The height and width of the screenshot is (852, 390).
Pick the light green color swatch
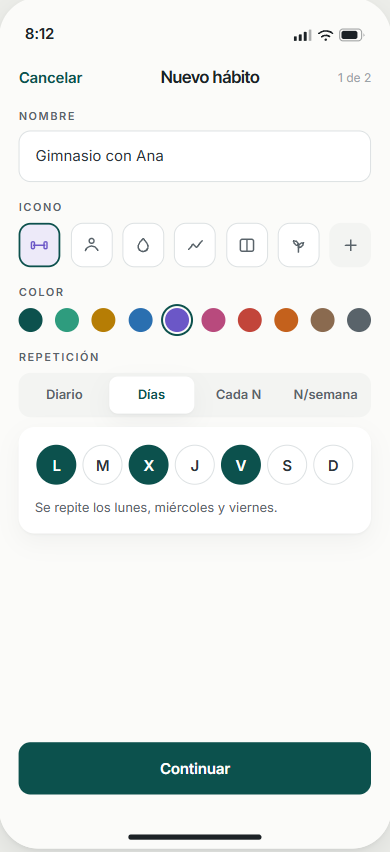67,320
